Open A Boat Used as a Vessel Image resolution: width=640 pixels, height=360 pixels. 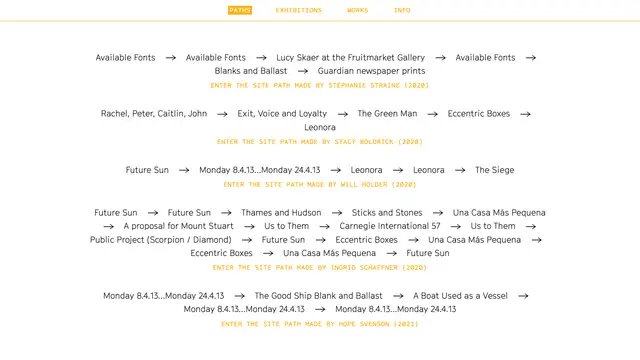click(x=460, y=296)
